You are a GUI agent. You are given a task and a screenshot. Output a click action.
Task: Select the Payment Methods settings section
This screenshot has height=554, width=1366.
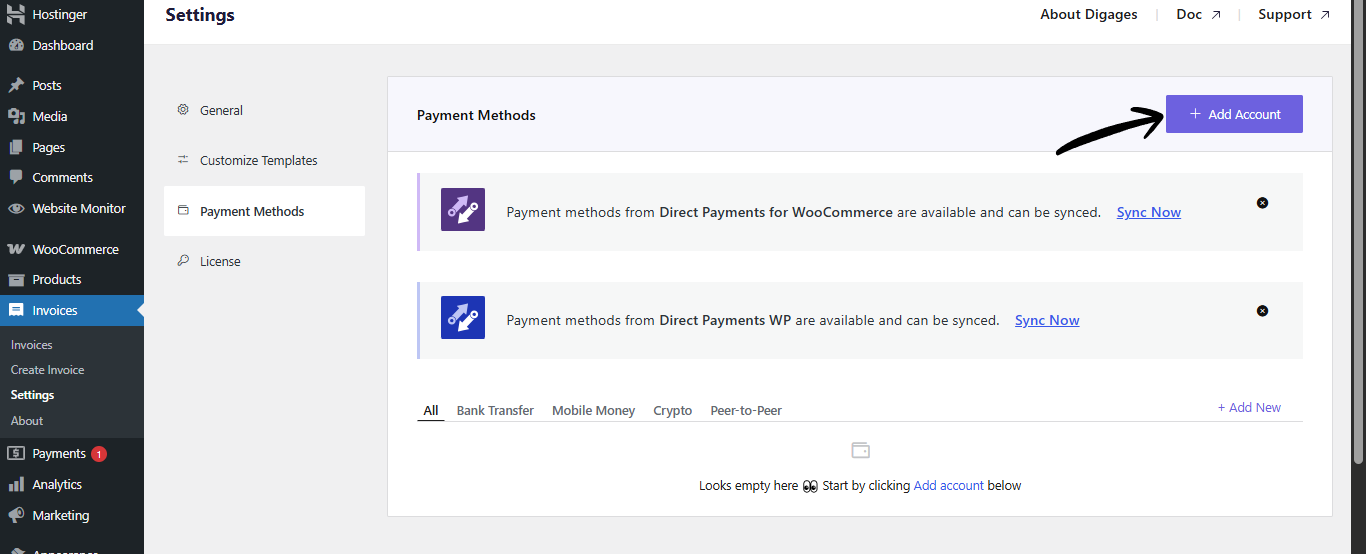264,211
